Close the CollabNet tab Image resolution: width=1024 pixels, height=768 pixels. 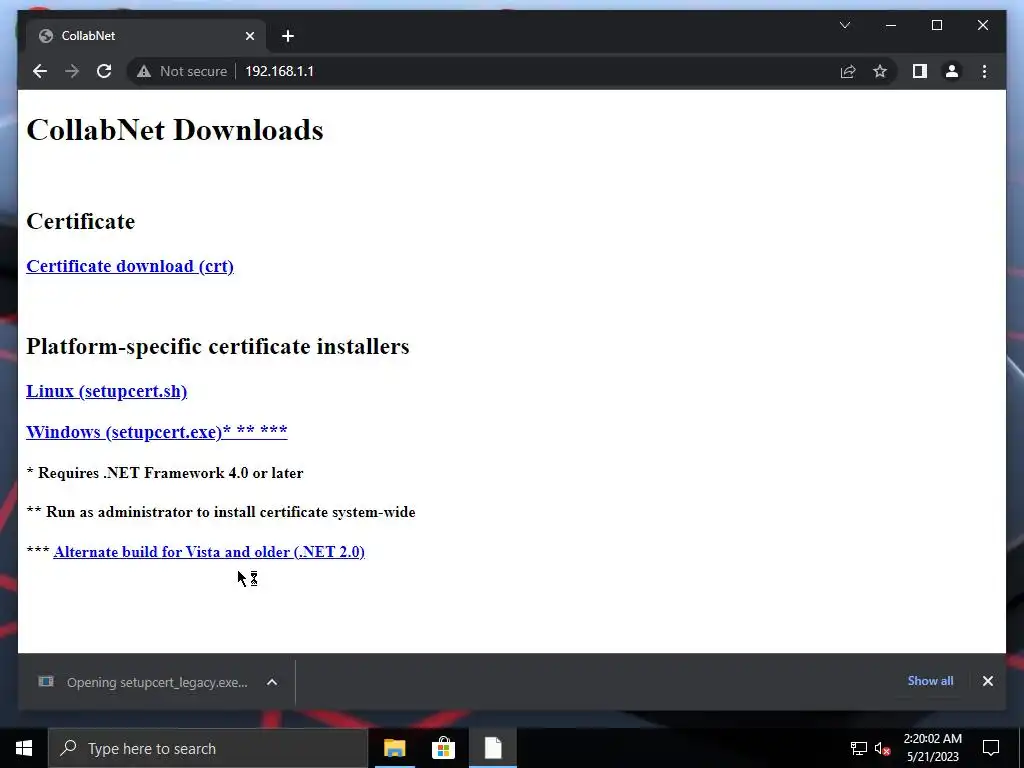coord(249,36)
